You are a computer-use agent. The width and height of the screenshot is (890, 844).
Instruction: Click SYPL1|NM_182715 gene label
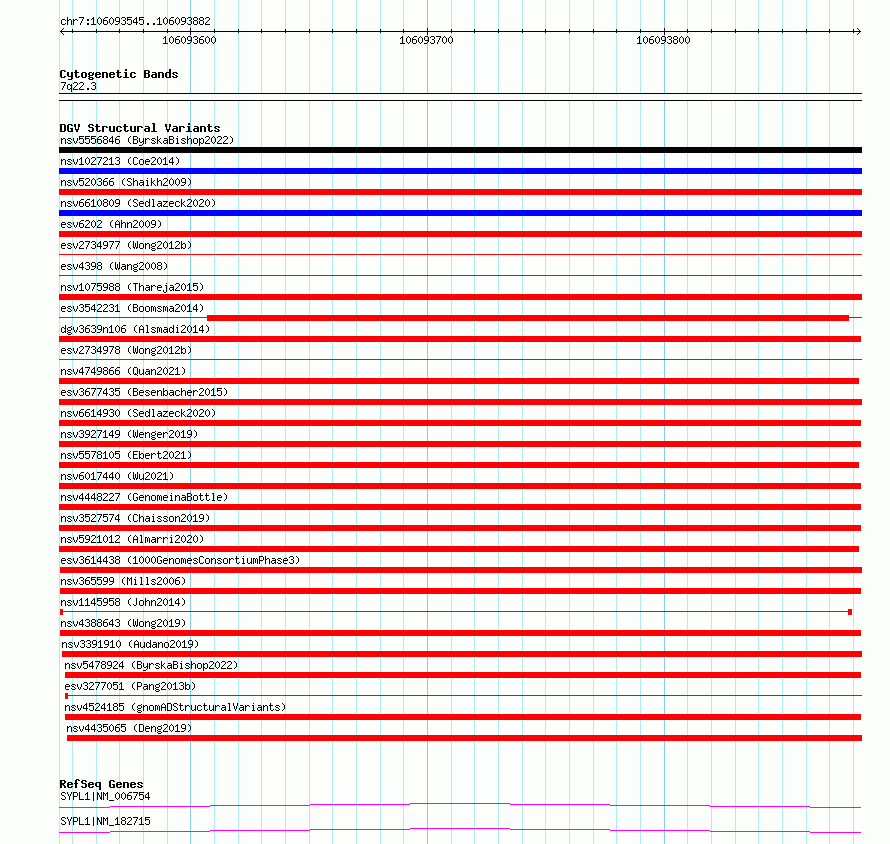coord(105,821)
